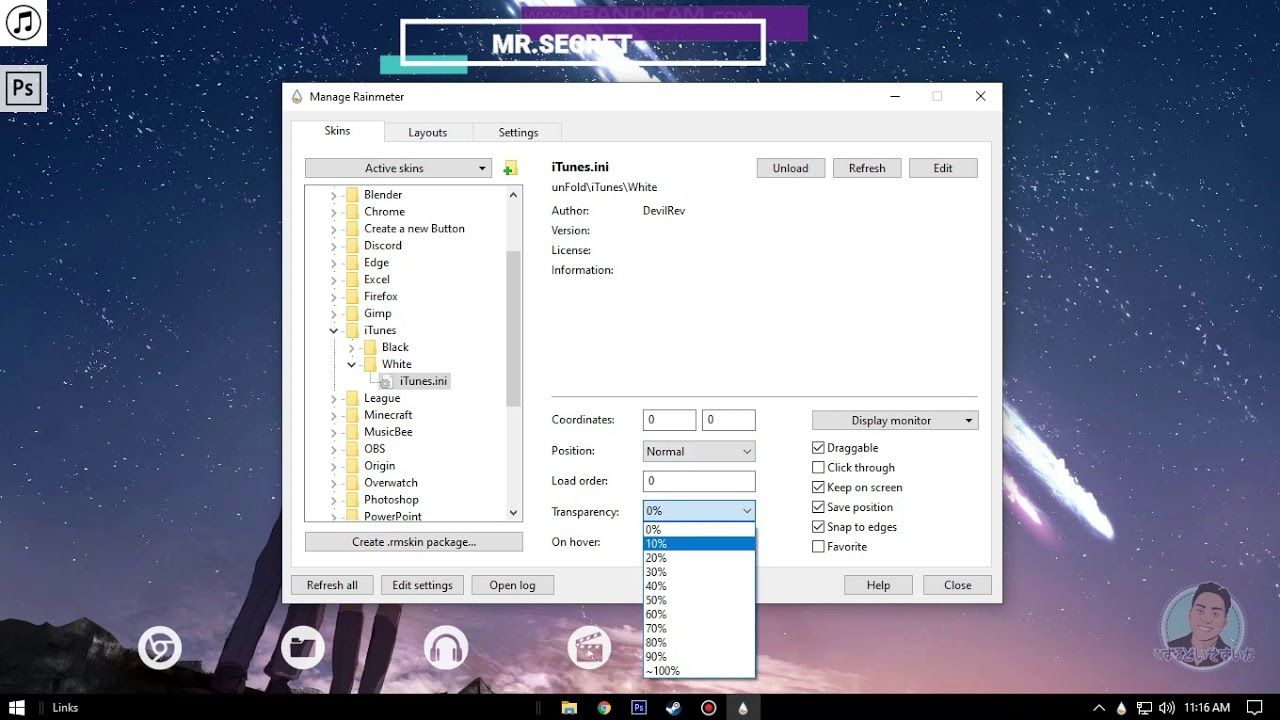Open the folder dock icon on desktop
Image resolution: width=1280 pixels, height=720 pixels.
coord(303,648)
